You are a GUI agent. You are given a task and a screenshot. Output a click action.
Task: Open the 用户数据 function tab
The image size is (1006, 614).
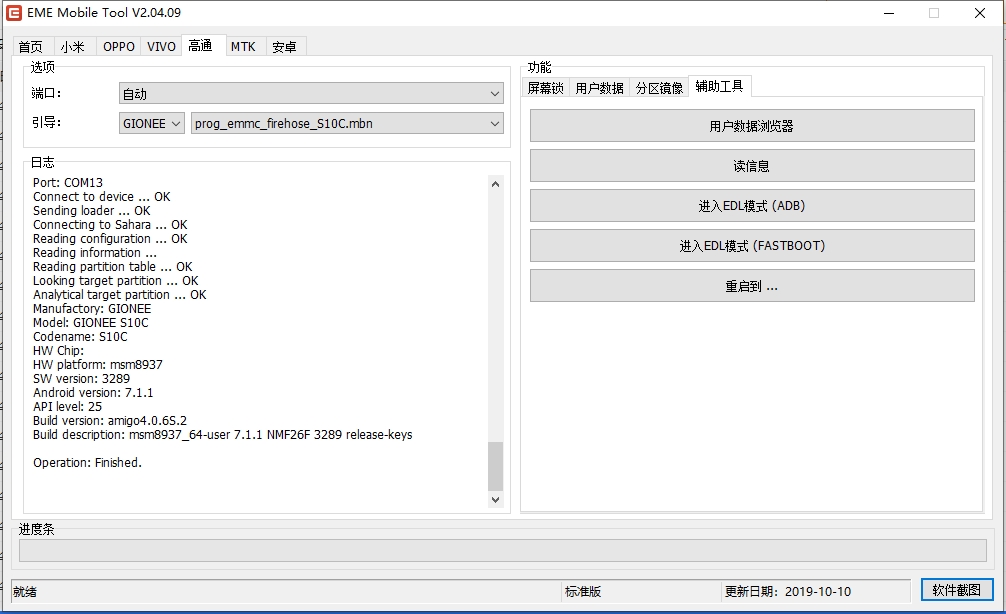599,88
